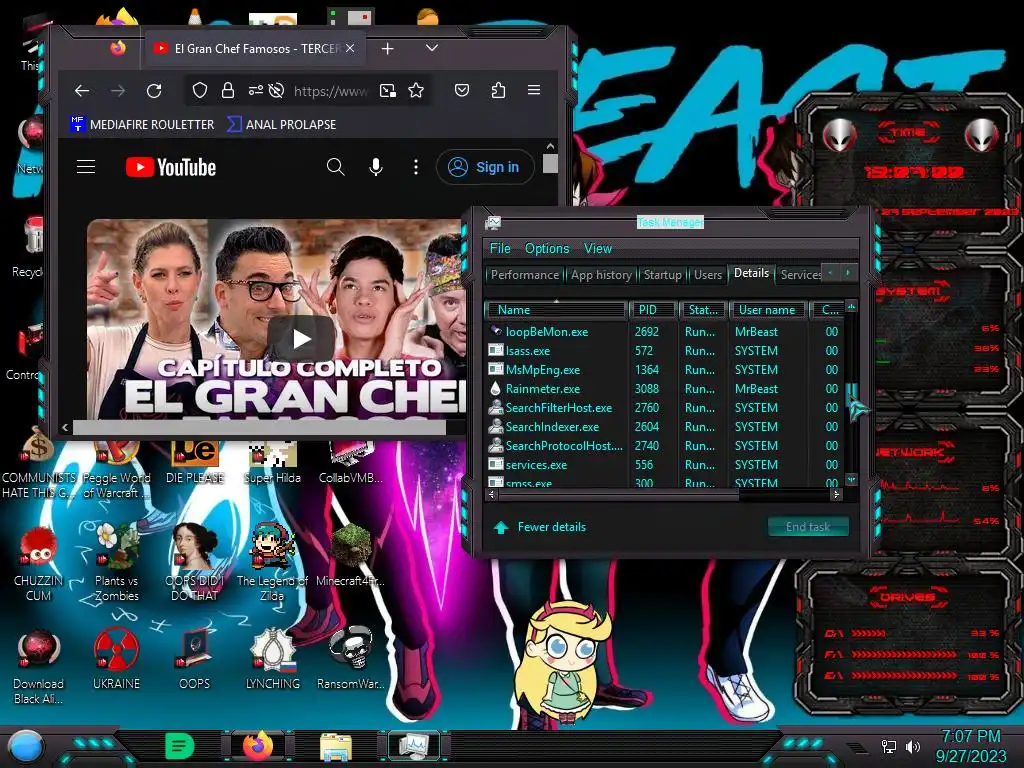Reload the current Firefox page
This screenshot has width=1024, height=768.
154,91
